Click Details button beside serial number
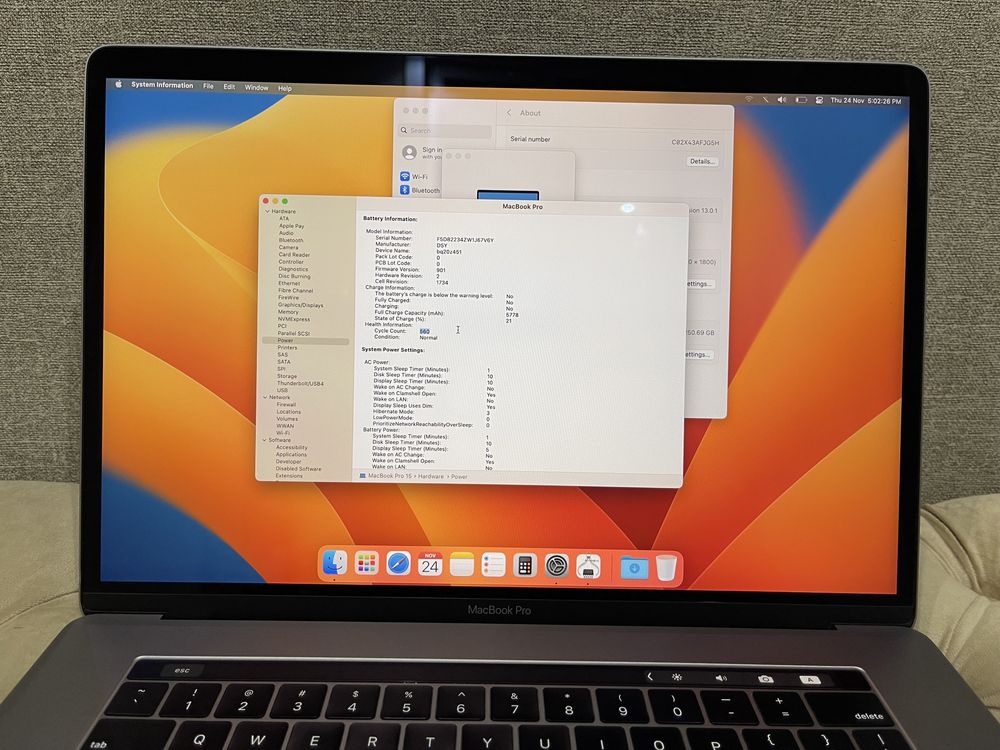1000x750 pixels. pos(702,161)
